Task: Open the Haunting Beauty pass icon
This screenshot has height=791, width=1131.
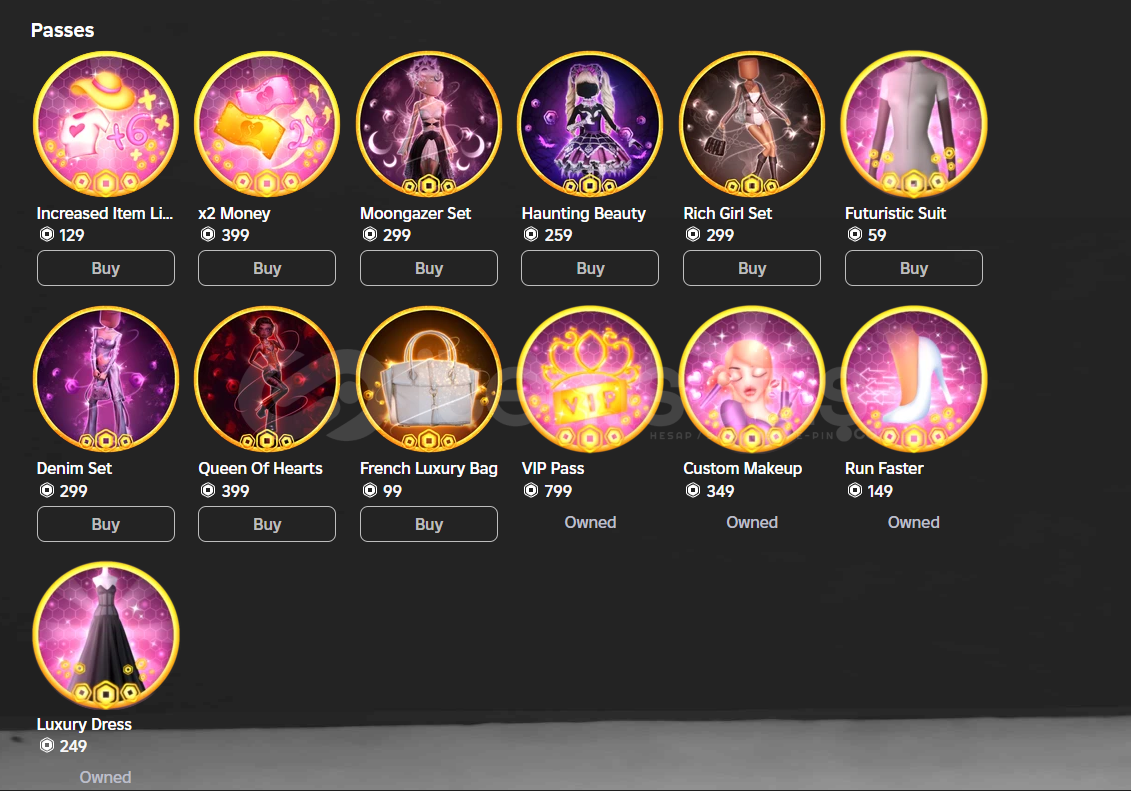Action: [x=590, y=124]
